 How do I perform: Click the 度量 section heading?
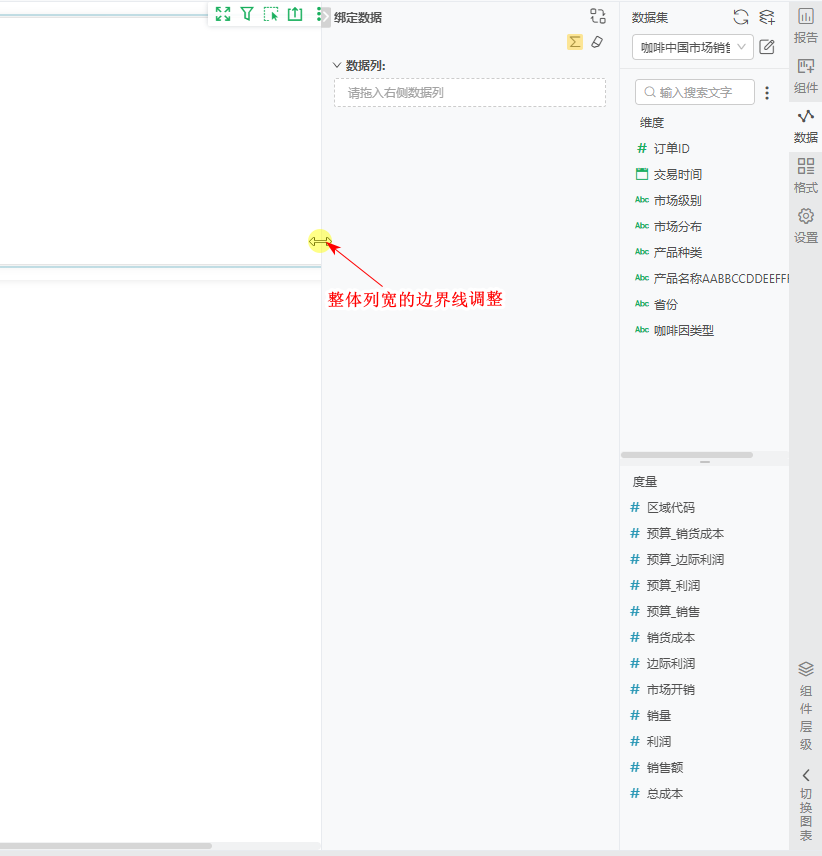pyautogui.click(x=645, y=482)
